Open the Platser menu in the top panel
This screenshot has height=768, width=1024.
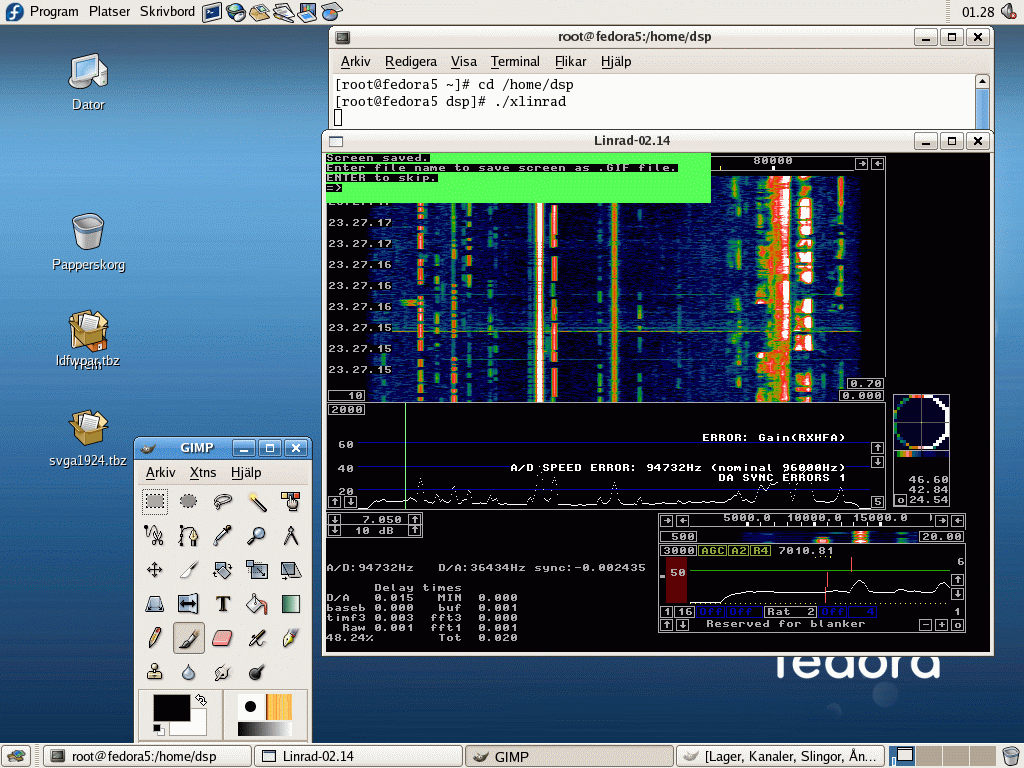tap(109, 12)
